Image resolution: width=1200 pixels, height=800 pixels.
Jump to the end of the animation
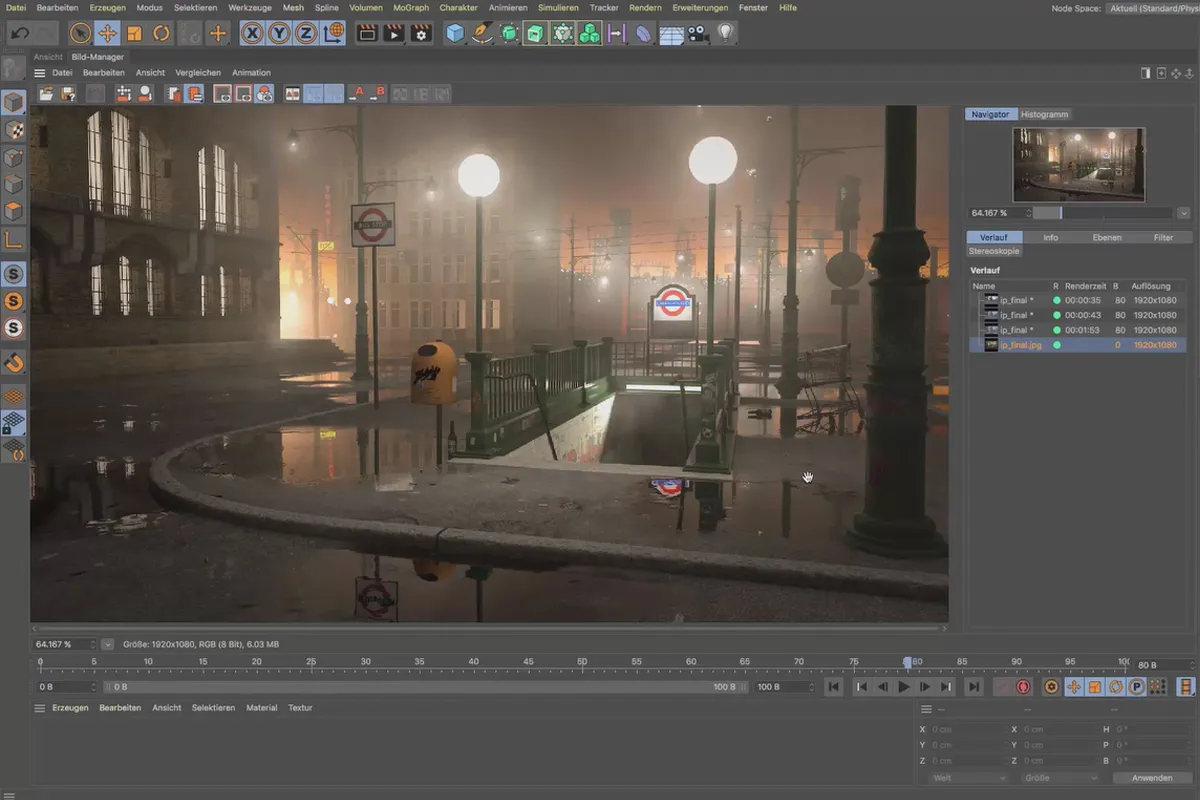[x=973, y=687]
